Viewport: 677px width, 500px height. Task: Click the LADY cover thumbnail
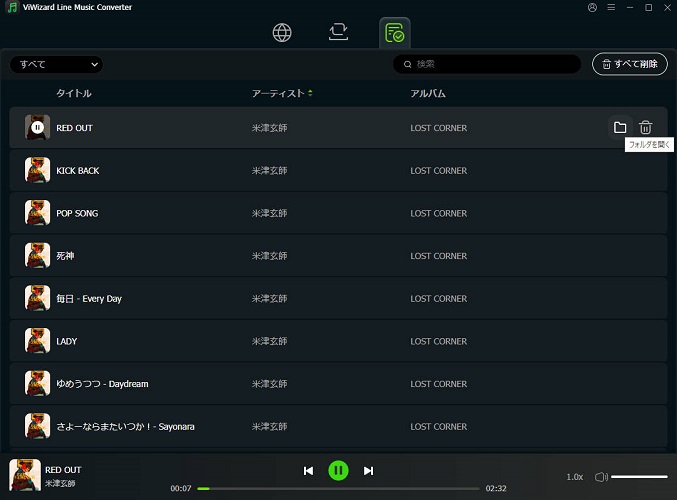point(37,341)
